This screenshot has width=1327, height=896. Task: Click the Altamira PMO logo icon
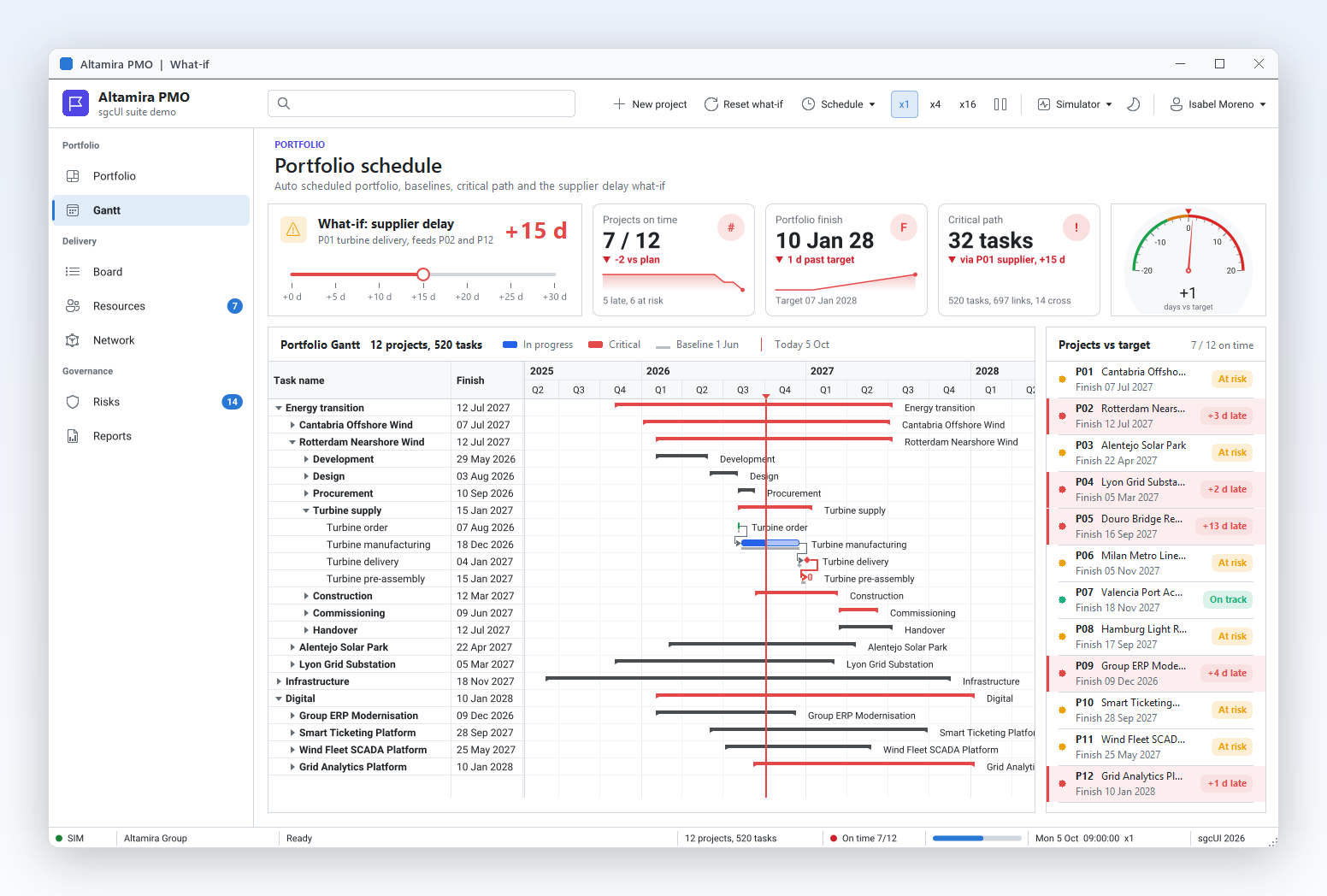[x=75, y=103]
